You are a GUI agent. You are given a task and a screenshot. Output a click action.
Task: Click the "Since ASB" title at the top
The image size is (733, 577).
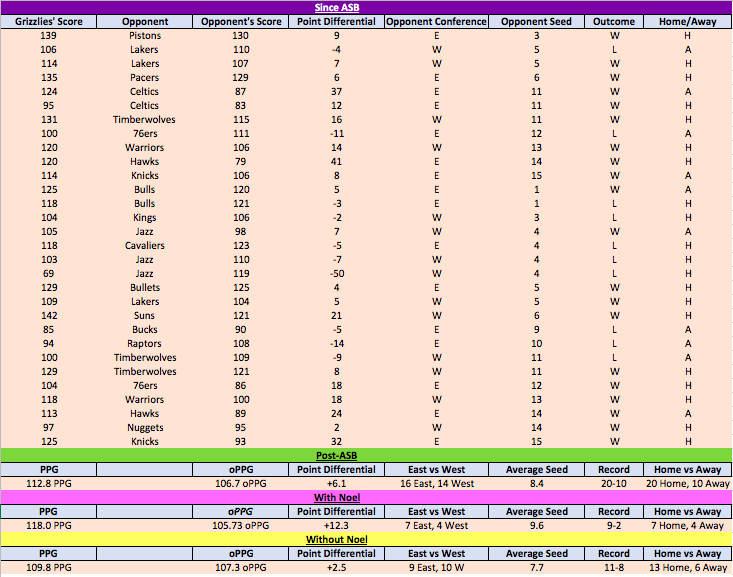(x=337, y=7)
